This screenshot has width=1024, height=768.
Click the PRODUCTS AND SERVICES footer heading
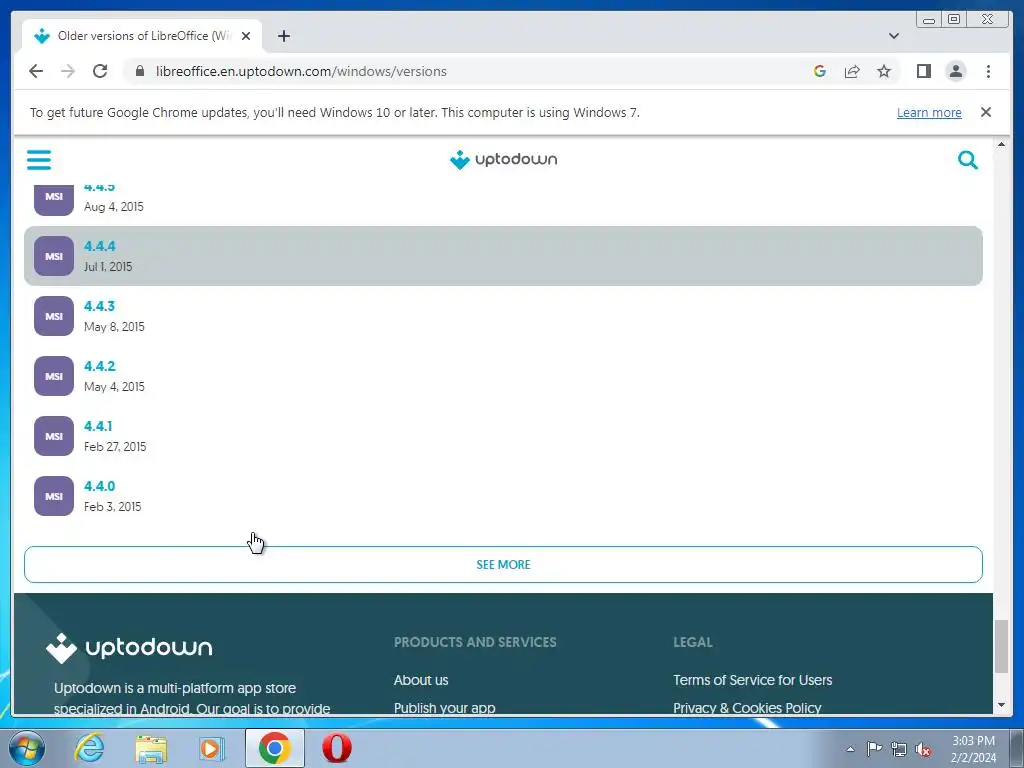pyautogui.click(x=475, y=642)
